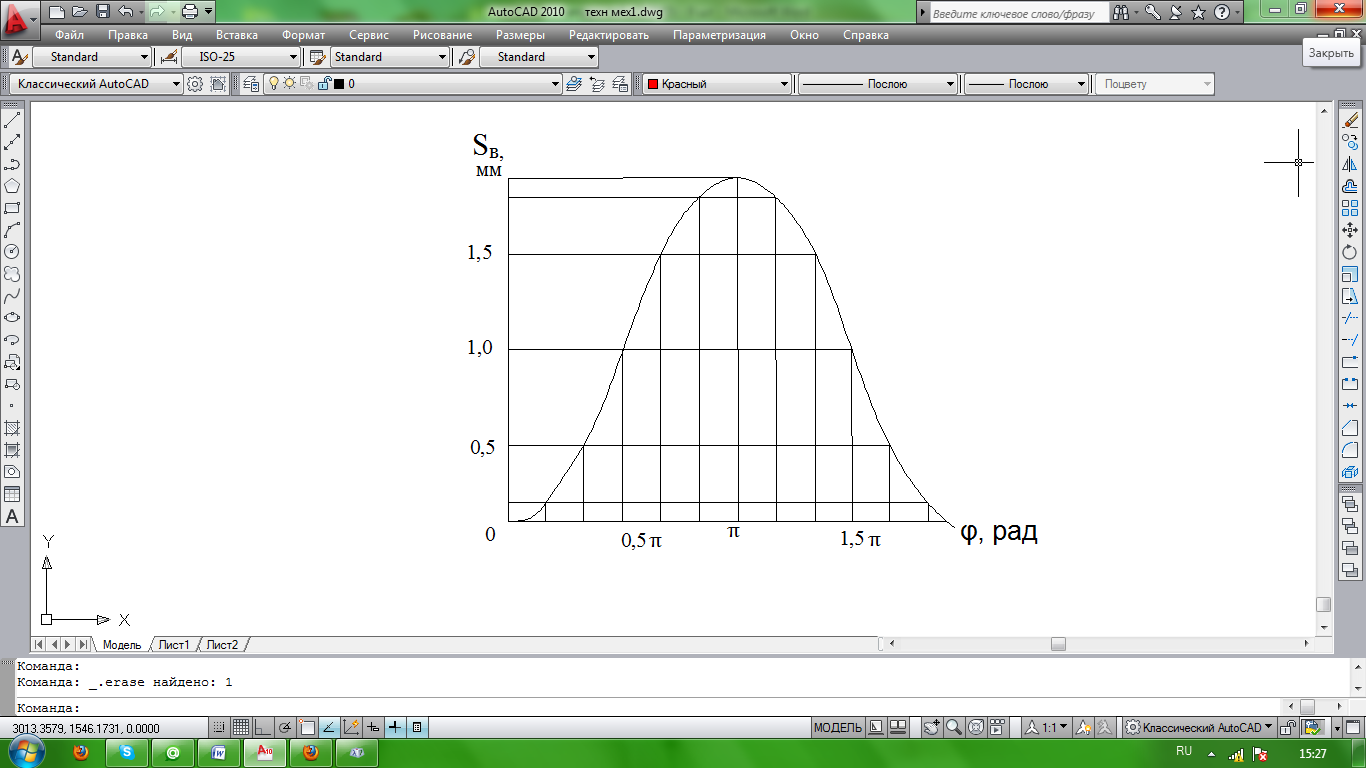Select the Circle drawing tool
Screen dimensions: 1366x768
(x=13, y=252)
